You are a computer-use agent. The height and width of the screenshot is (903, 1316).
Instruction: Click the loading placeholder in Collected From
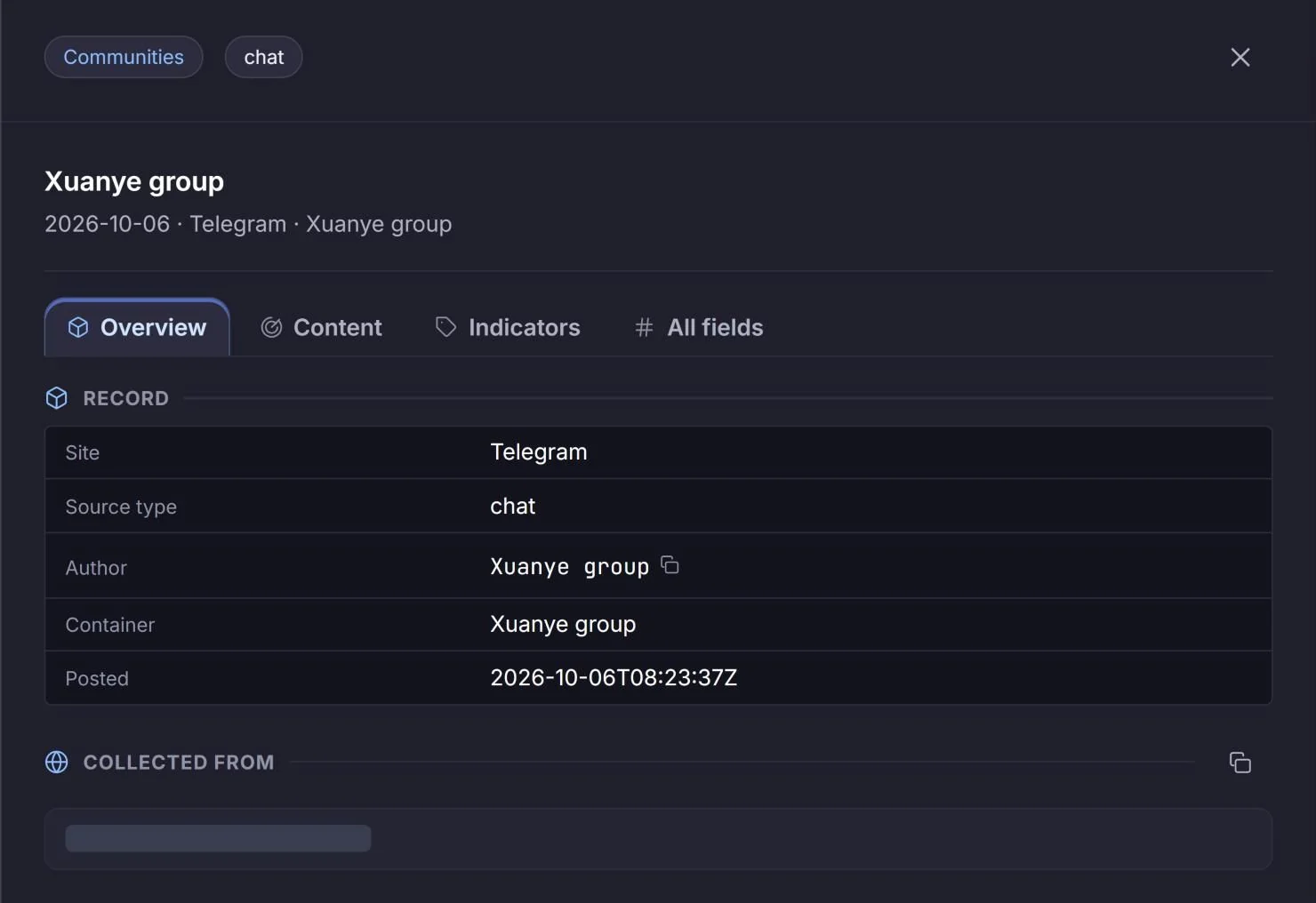click(218, 839)
